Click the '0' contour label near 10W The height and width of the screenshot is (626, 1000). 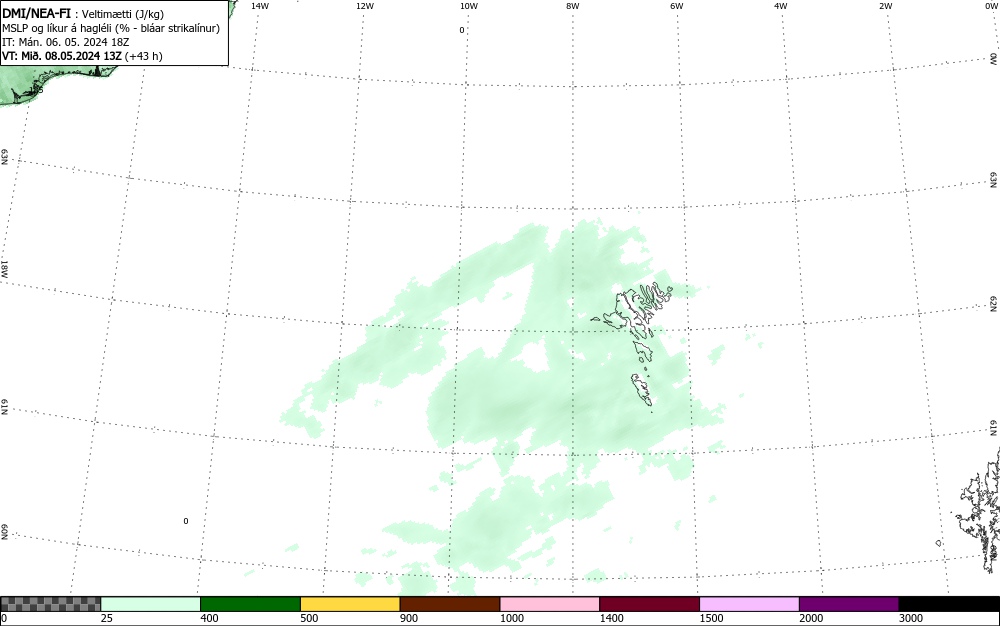tap(462, 30)
